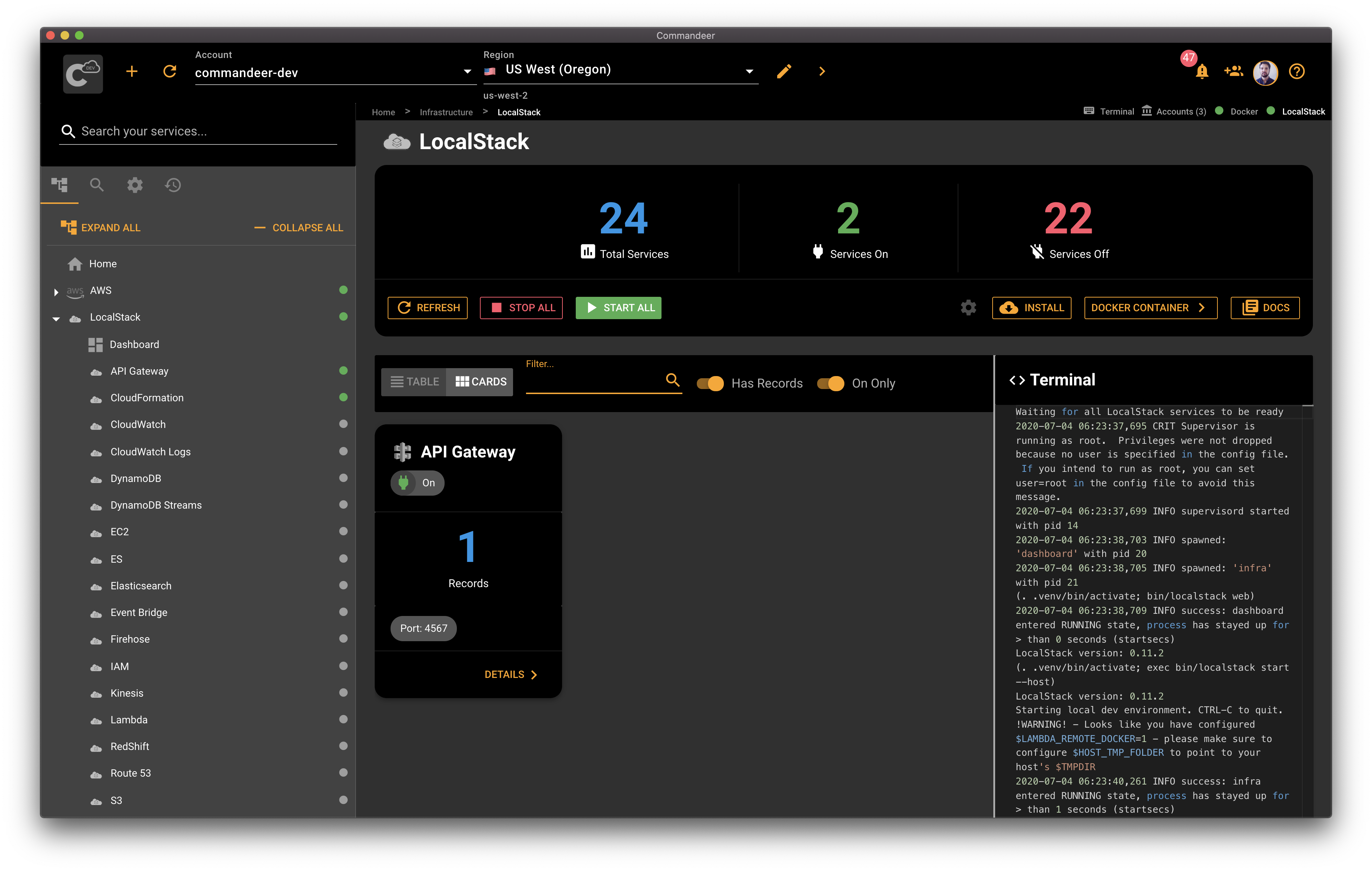Click the Services Off unplugged icon
The width and height of the screenshot is (1372, 871).
[1037, 251]
